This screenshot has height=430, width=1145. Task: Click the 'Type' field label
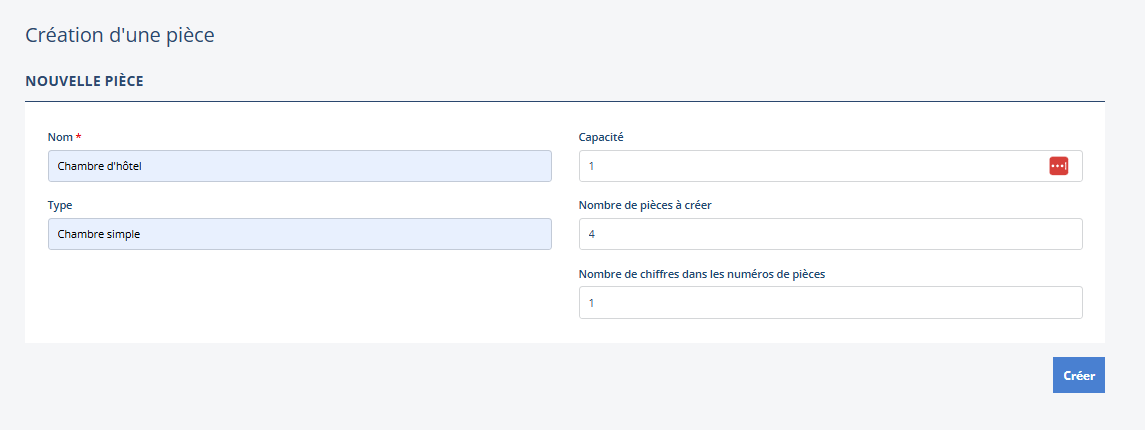60,205
